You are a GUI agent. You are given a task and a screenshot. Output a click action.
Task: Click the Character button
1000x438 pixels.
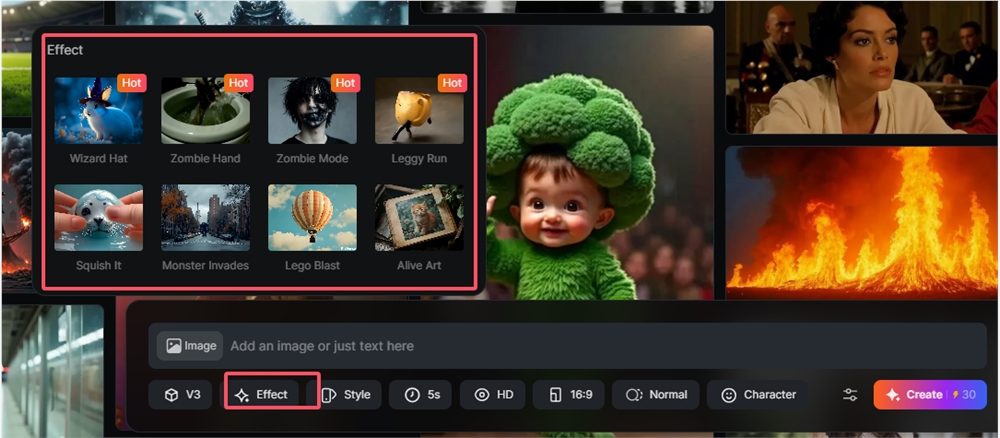(x=758, y=395)
